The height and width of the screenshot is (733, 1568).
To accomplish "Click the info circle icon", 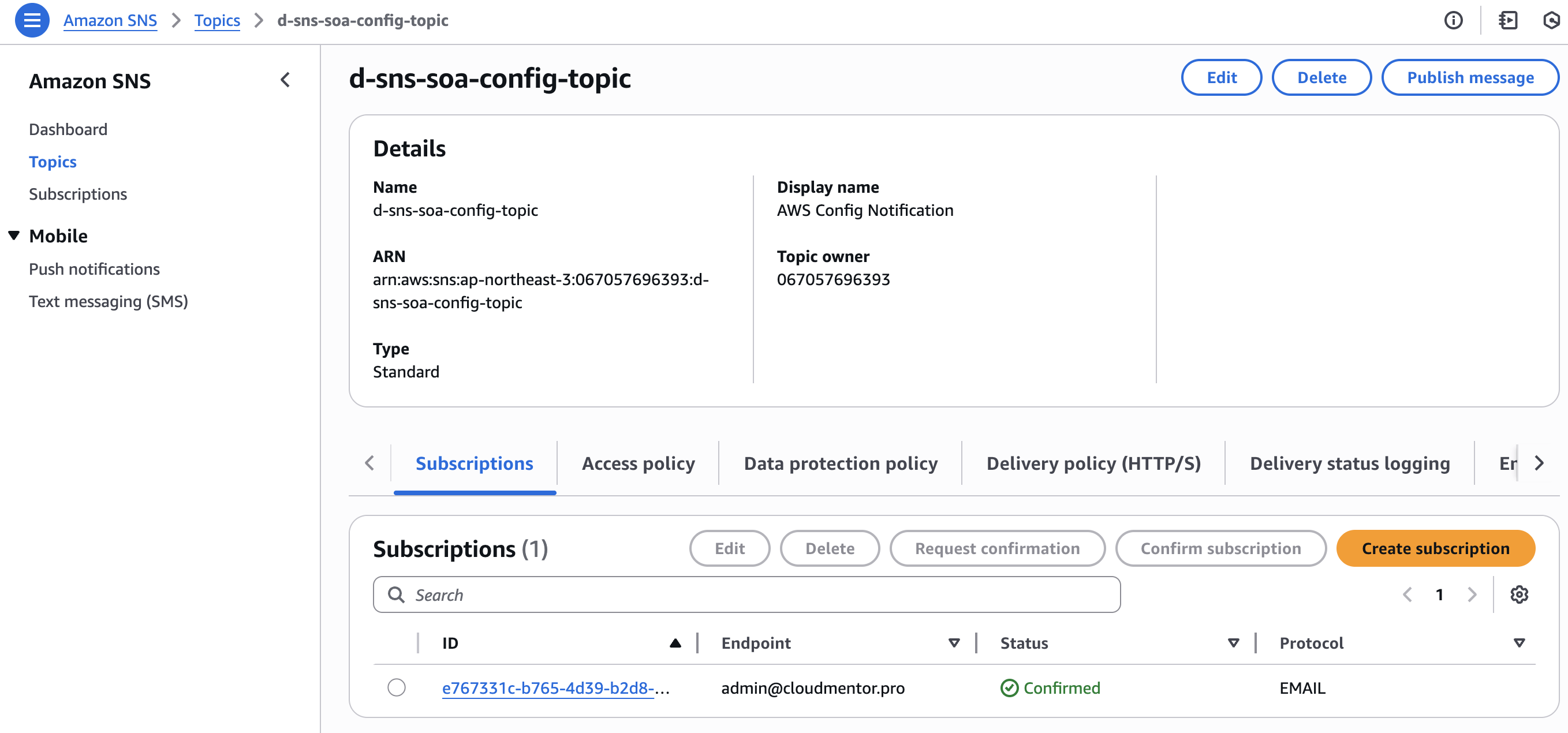I will 1453,20.
